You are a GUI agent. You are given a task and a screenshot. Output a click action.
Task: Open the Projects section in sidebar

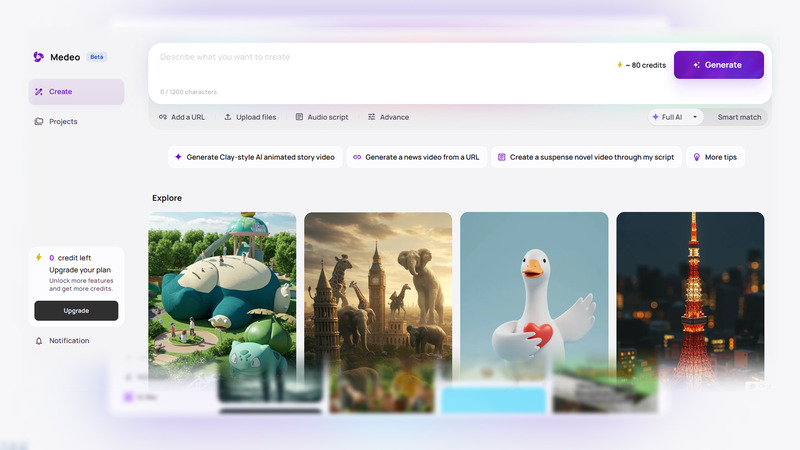point(76,121)
